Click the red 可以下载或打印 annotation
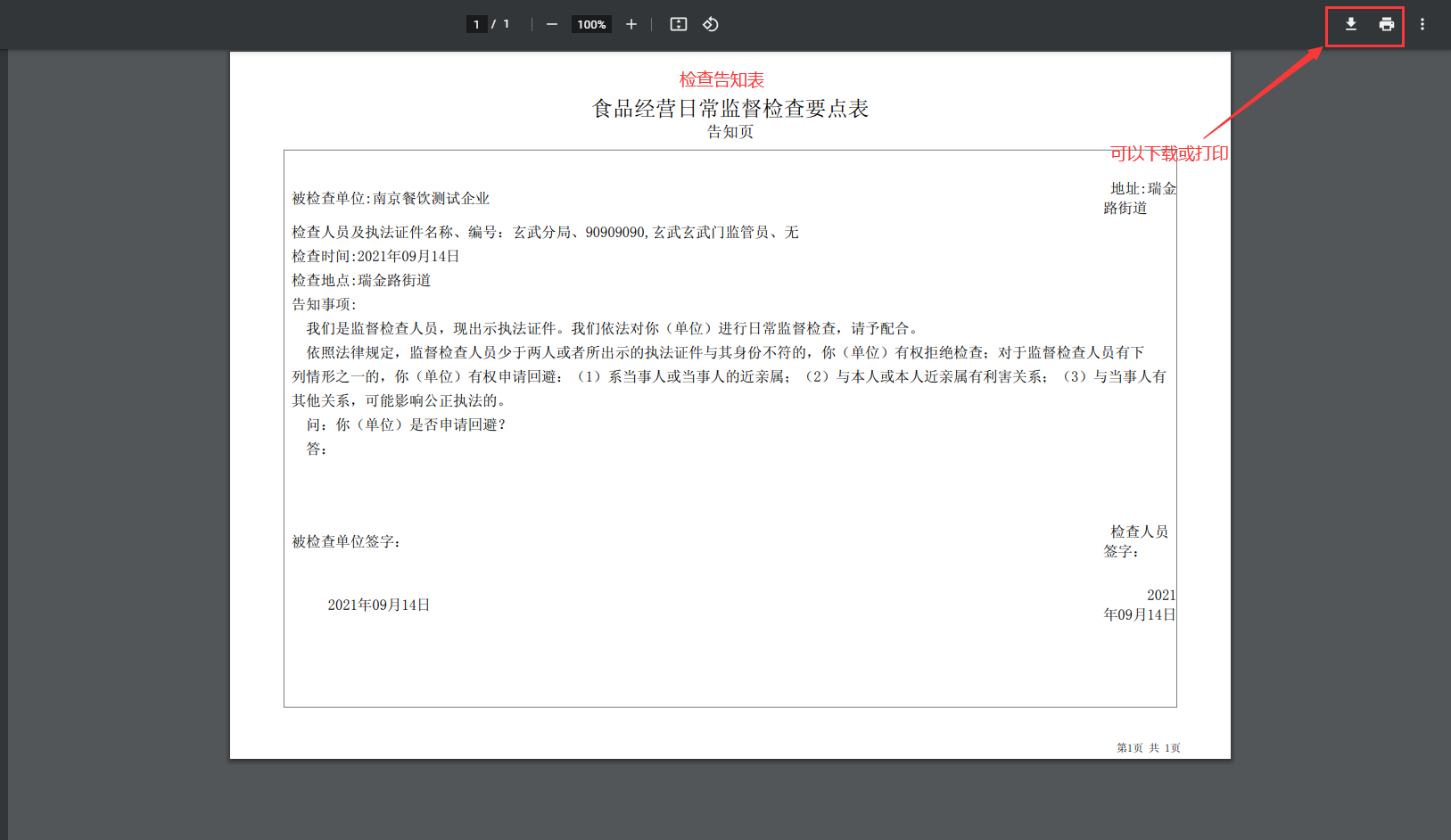1451x840 pixels. point(1168,153)
